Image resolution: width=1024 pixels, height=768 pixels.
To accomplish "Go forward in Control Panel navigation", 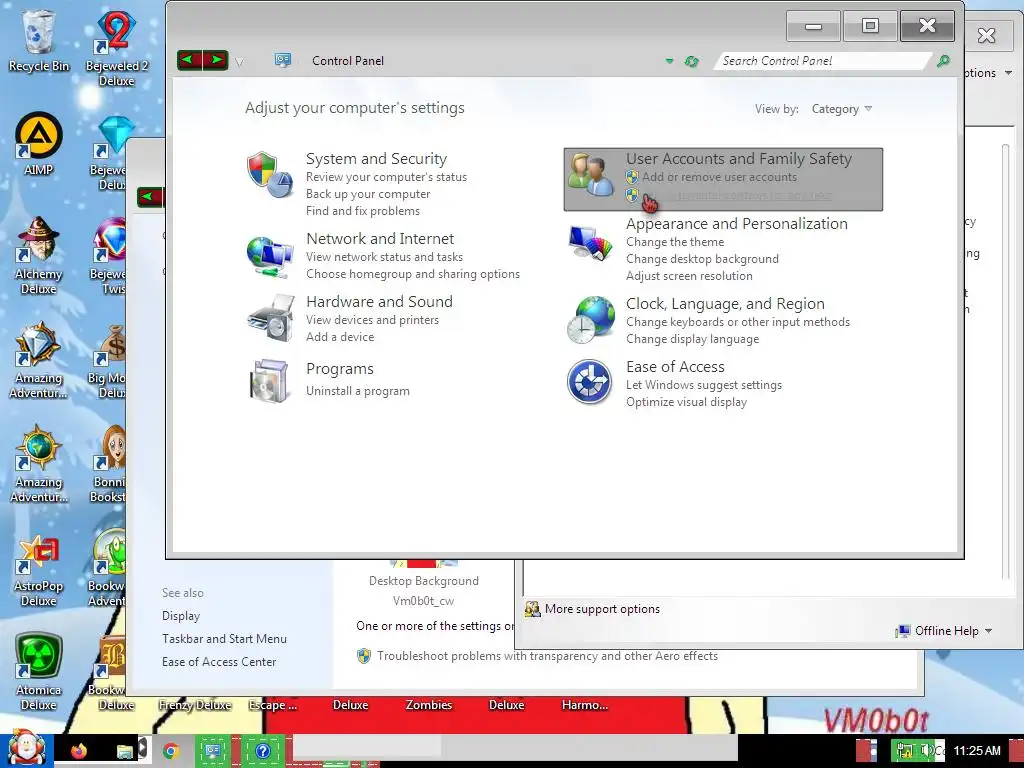I will (x=216, y=61).
